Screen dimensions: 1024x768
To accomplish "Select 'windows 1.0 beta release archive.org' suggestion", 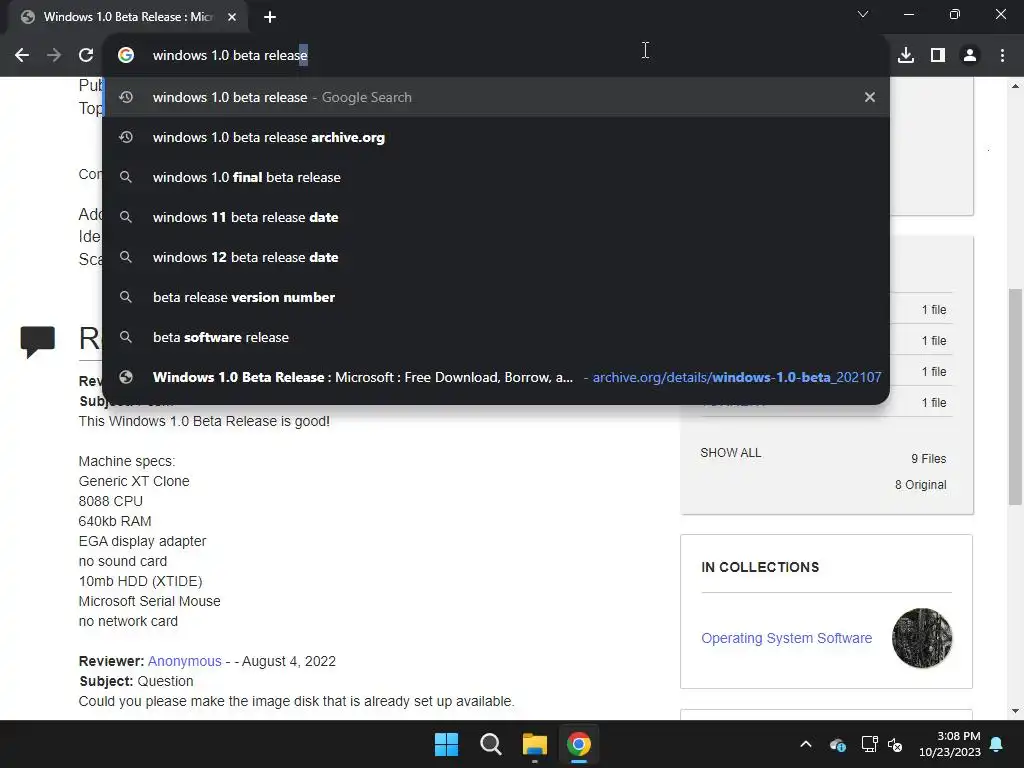I will point(496,137).
